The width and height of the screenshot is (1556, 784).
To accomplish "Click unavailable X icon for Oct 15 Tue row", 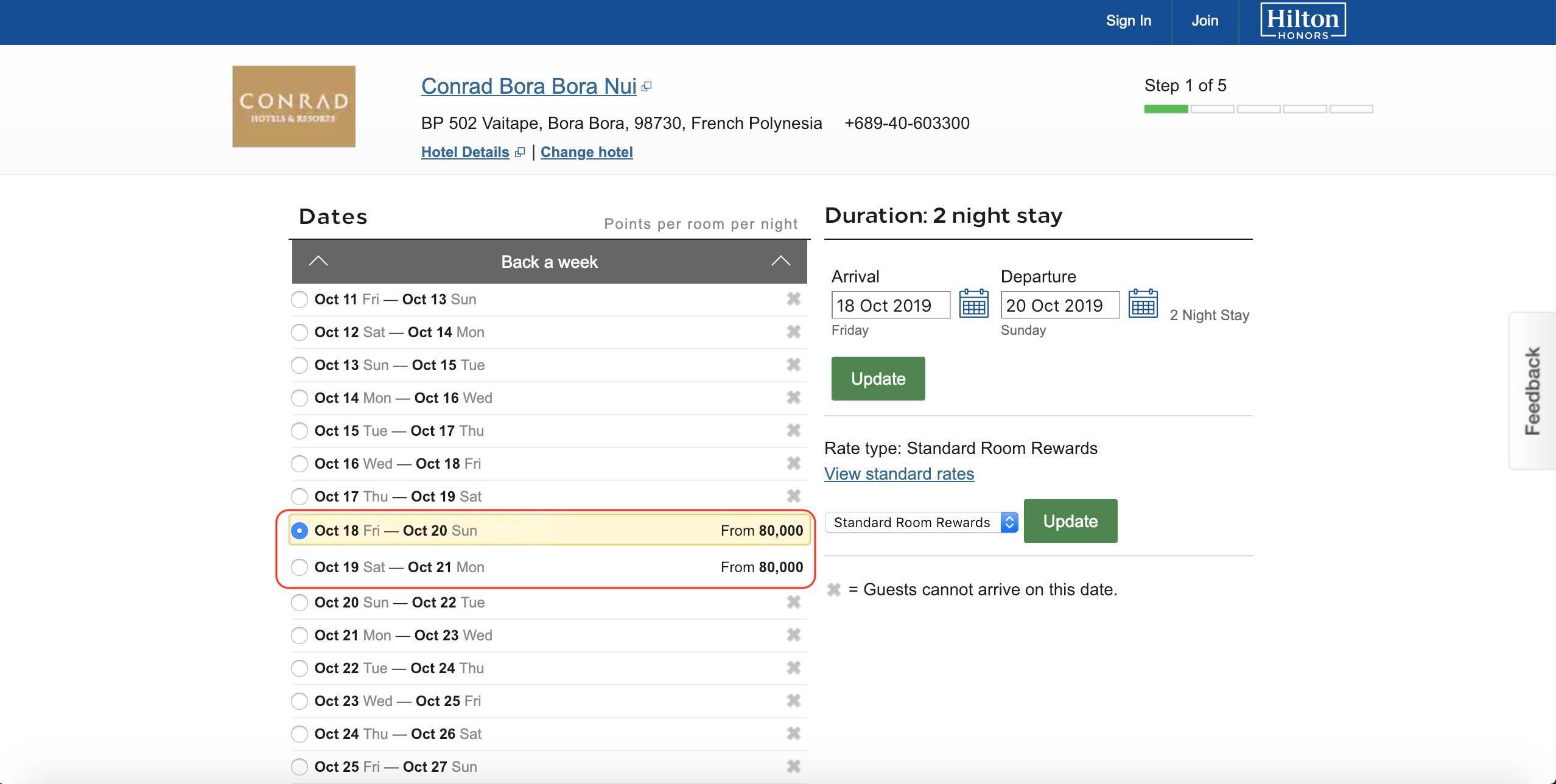I will (x=793, y=430).
